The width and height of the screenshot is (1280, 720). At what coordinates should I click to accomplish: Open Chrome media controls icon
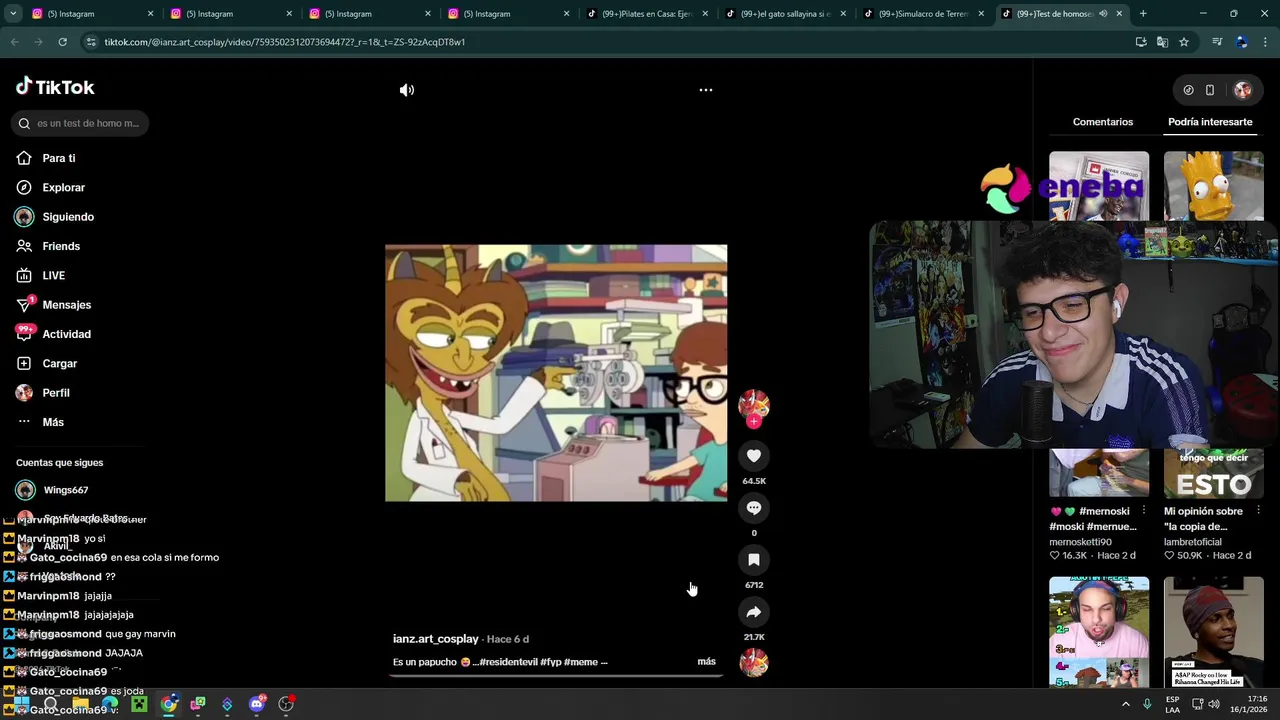[x=1217, y=42]
